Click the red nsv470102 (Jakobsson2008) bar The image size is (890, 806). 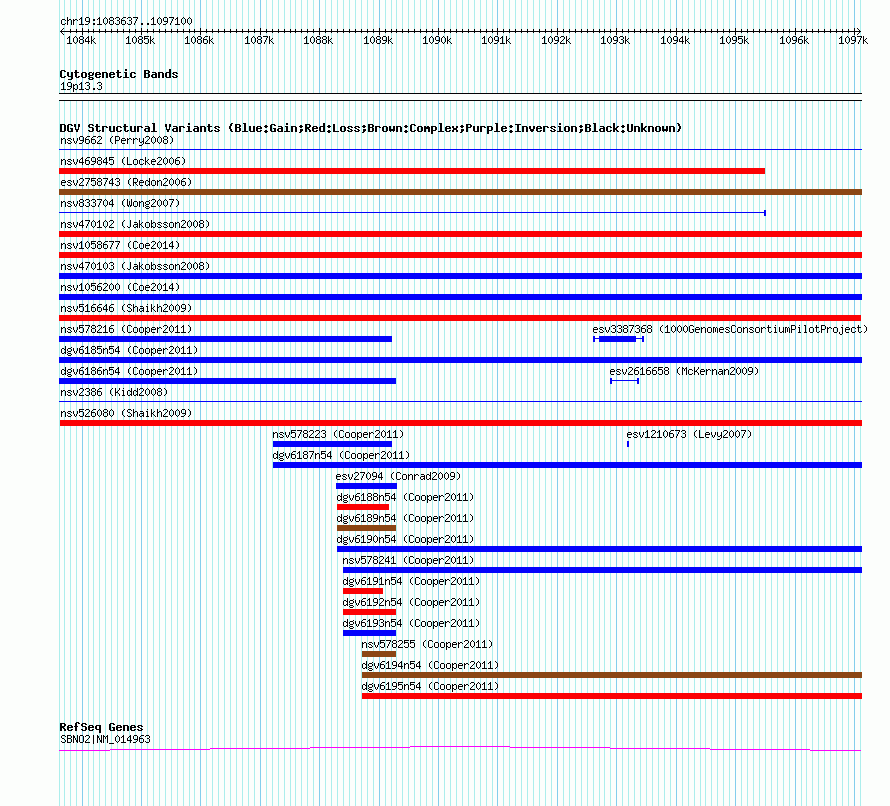click(x=460, y=234)
